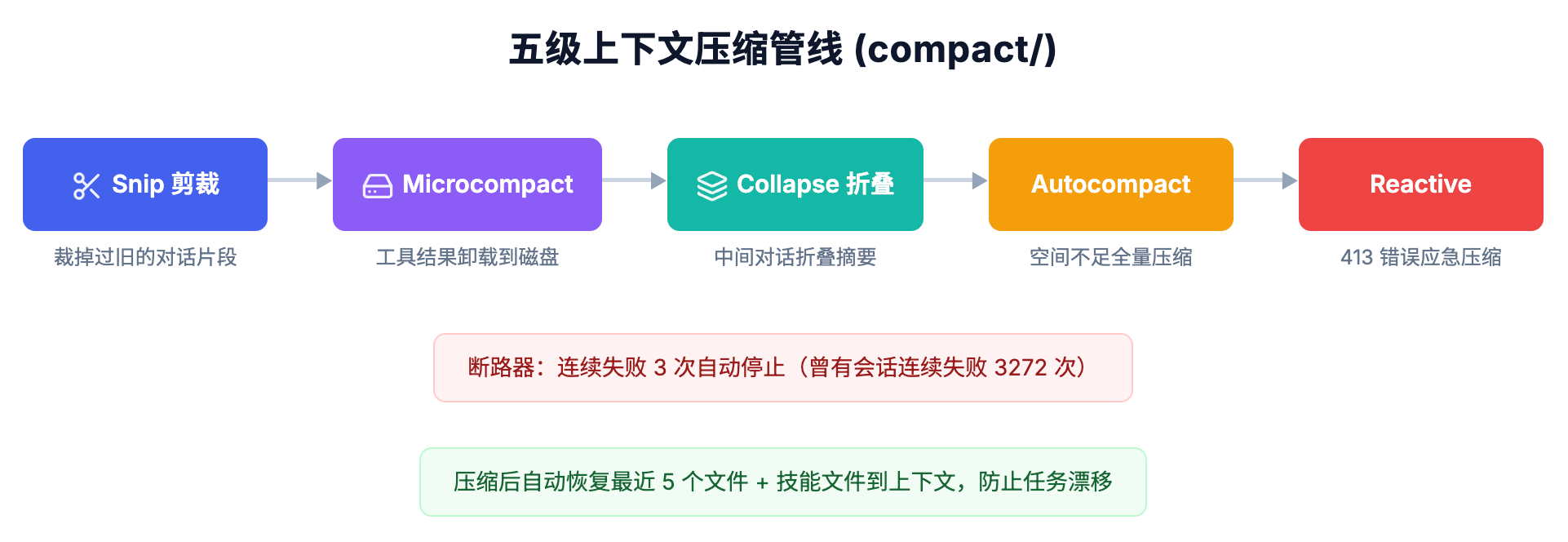Select the red Reactive box
The width and height of the screenshot is (1568, 542).
click(1421, 184)
